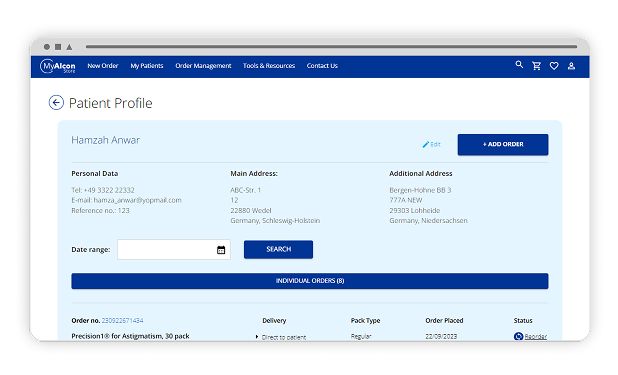Click the 29303 Lohheide line

(x=415, y=211)
